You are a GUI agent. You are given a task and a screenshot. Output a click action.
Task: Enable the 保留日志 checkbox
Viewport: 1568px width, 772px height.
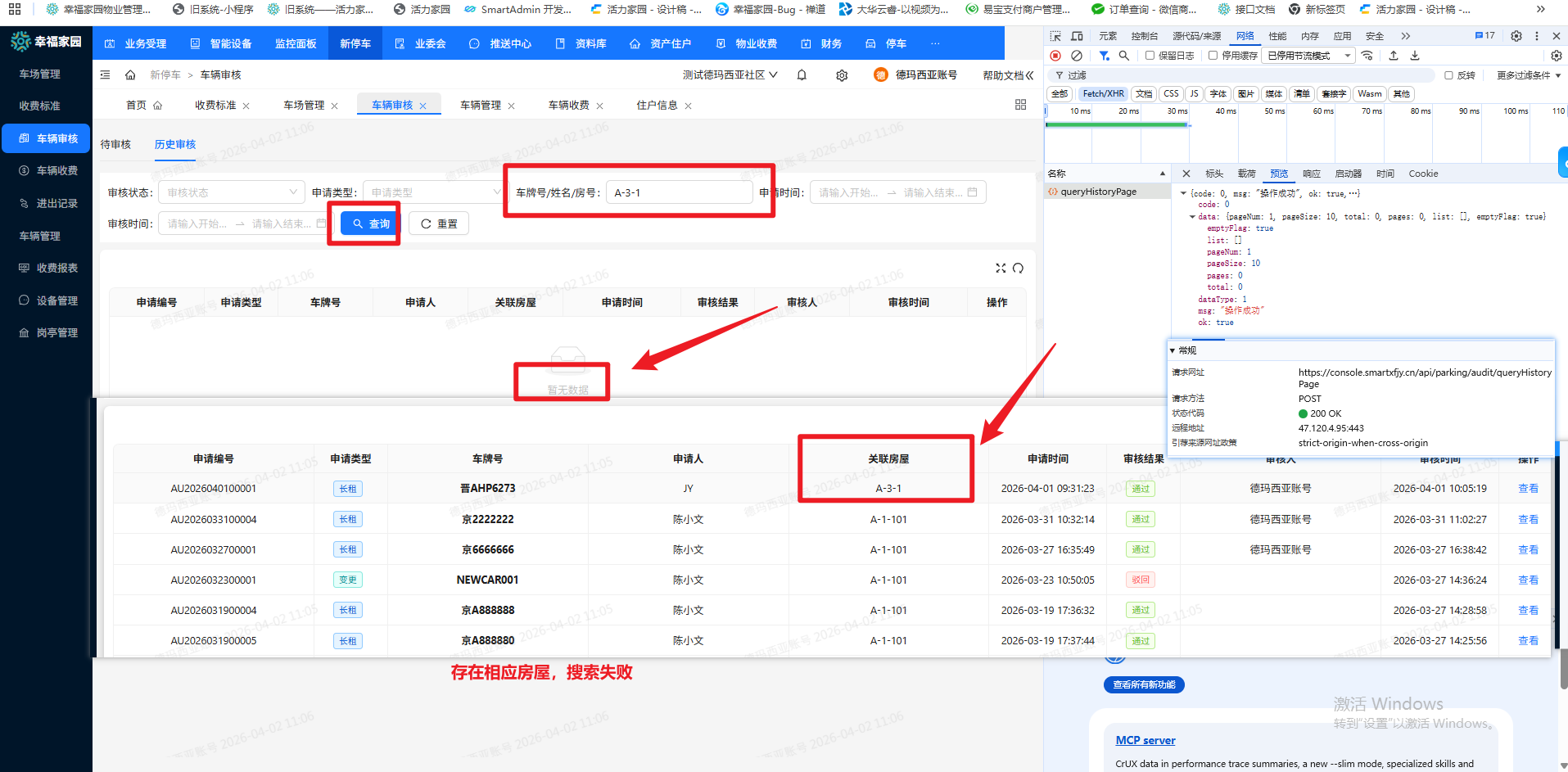(x=1150, y=56)
